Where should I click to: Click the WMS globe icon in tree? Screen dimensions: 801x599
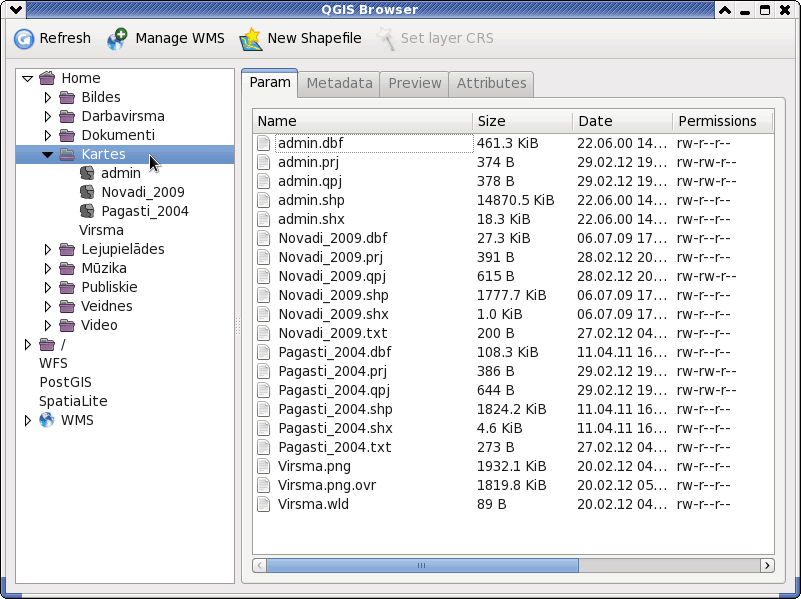47,420
